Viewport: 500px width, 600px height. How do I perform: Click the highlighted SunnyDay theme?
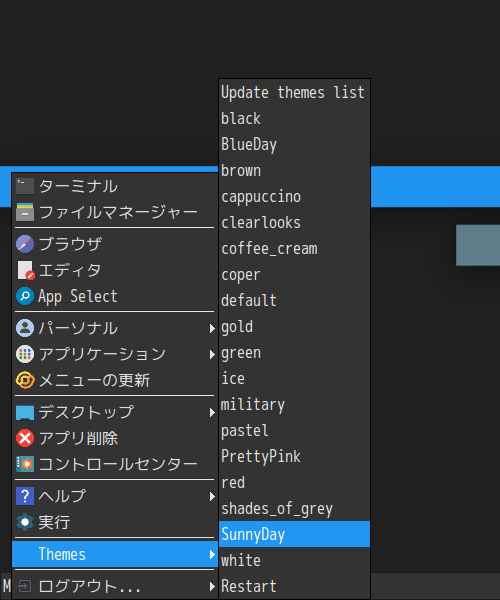pos(294,534)
